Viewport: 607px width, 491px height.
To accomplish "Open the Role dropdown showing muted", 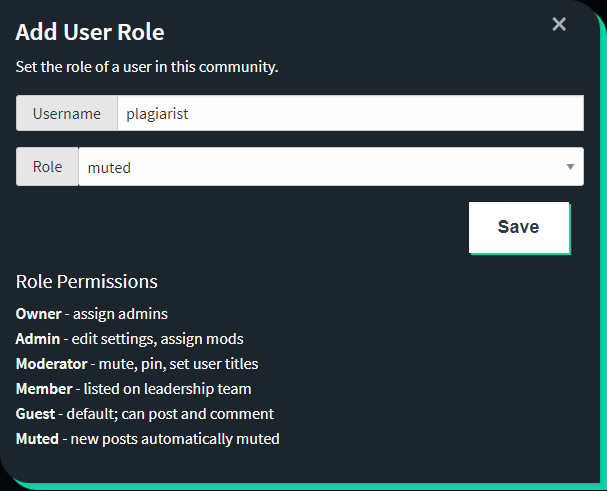I will pos(320,167).
